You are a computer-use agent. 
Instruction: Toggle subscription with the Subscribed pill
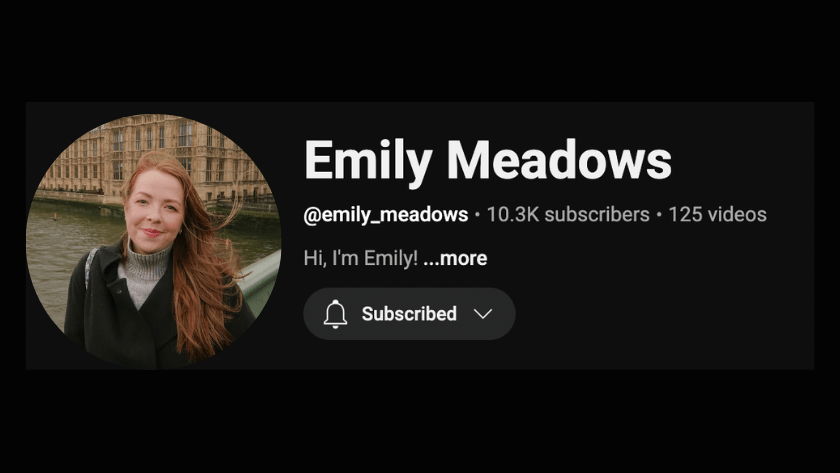409,314
